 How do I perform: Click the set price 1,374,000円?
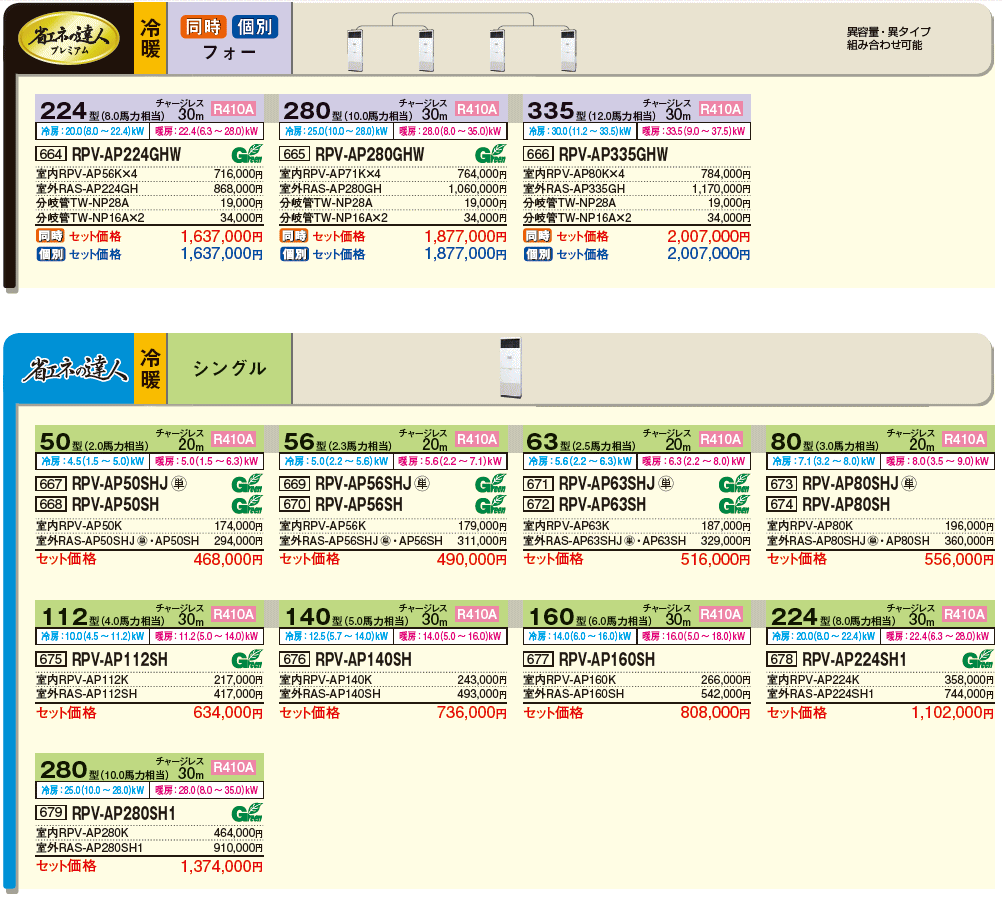(x=221, y=866)
